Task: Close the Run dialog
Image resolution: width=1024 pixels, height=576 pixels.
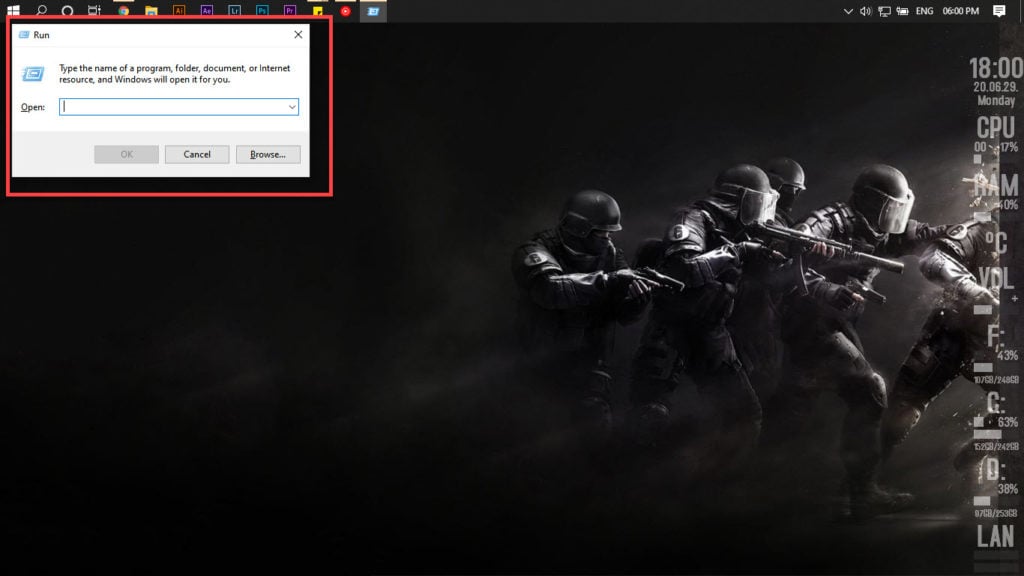Action: click(298, 35)
